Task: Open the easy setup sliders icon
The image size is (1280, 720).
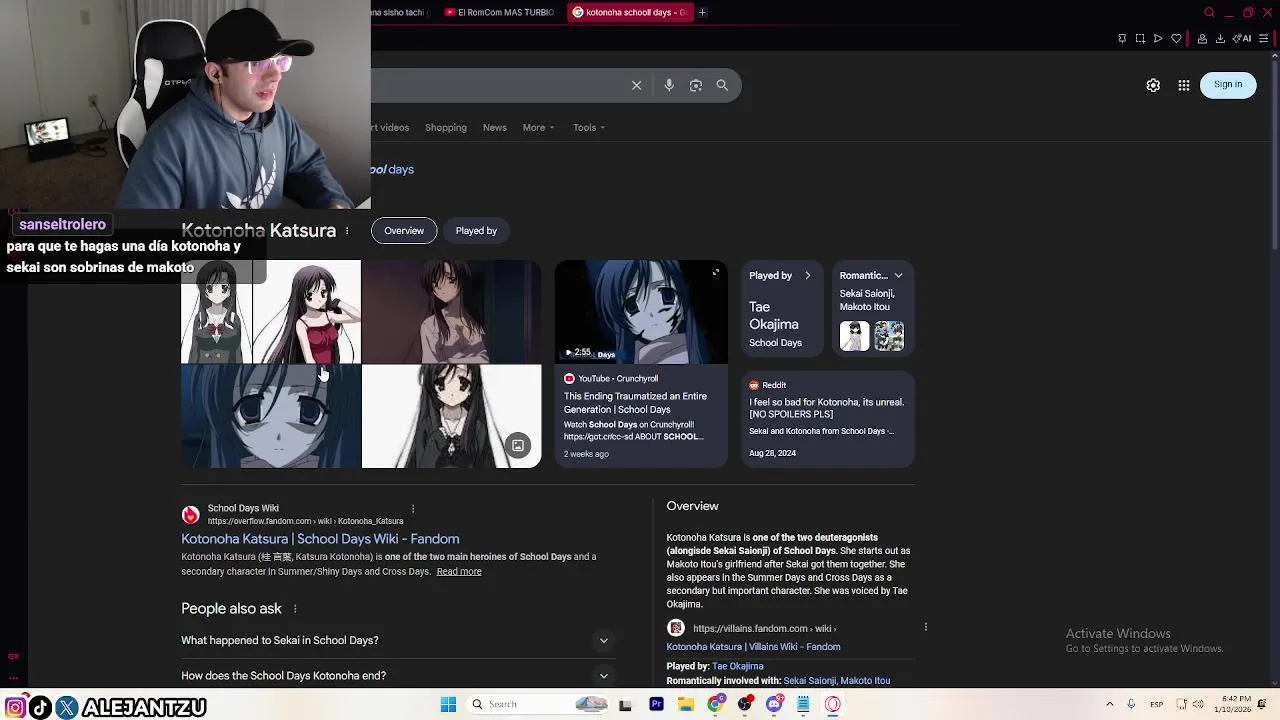Action: (1264, 38)
